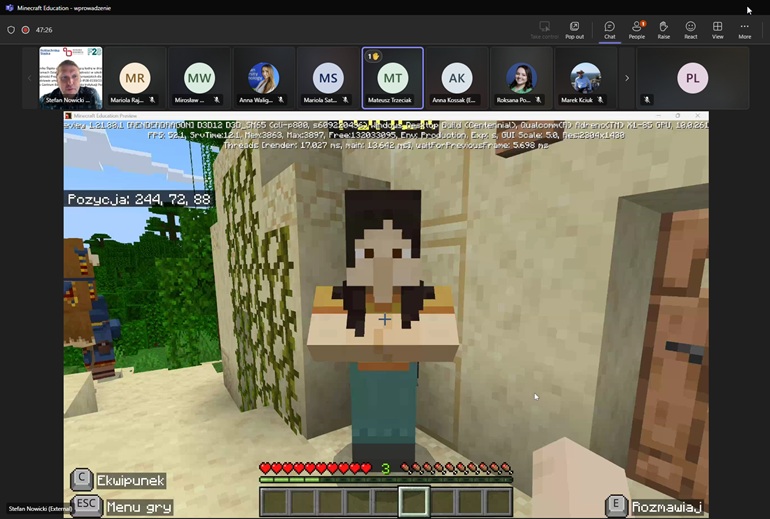Click the recording indicator icon

(26, 30)
